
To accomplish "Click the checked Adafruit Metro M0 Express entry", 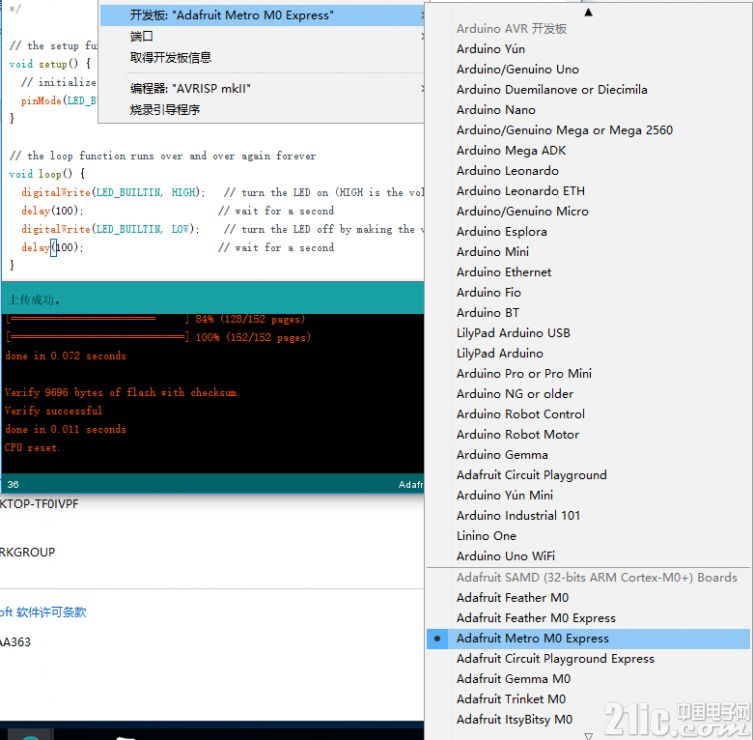I will pos(588,638).
